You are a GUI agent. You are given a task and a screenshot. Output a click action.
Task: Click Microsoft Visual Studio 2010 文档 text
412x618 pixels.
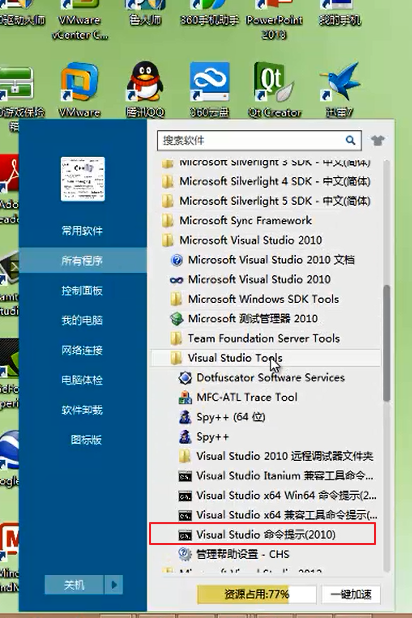271,260
